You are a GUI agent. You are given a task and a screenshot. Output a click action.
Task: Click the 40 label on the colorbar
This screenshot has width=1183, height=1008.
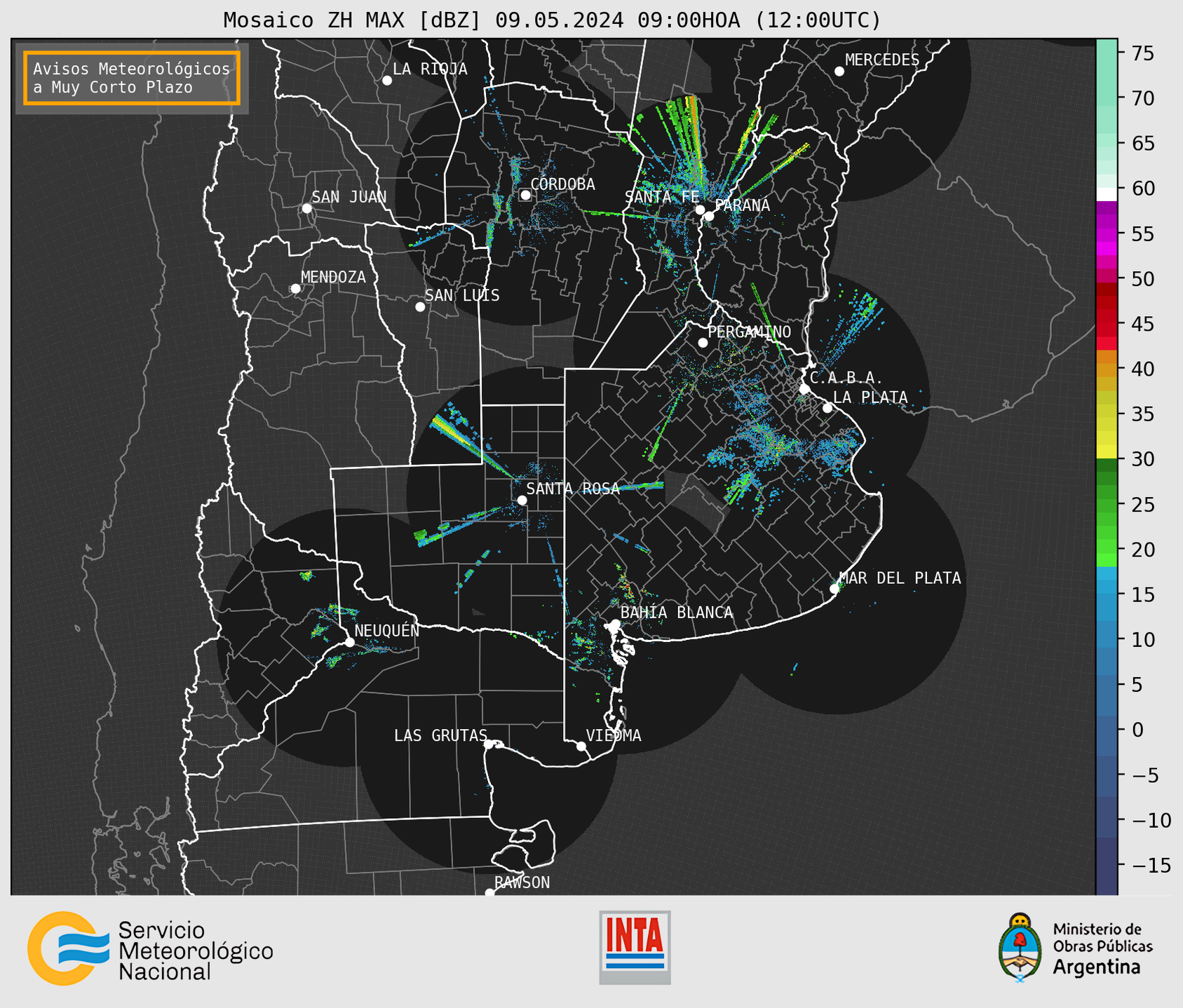[1143, 369]
